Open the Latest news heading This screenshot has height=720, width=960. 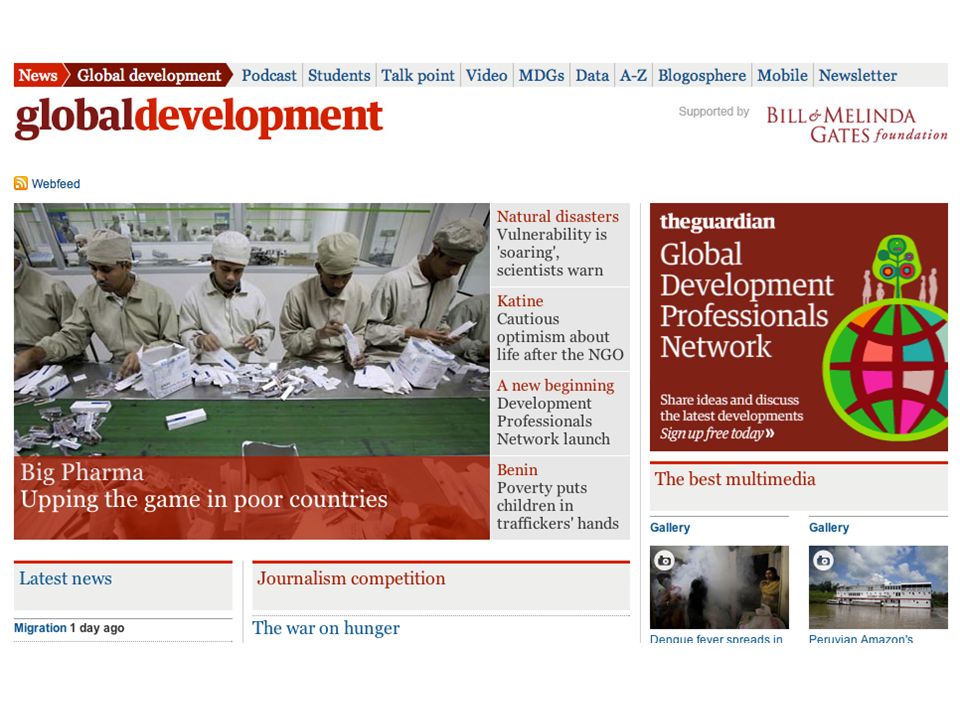66,579
